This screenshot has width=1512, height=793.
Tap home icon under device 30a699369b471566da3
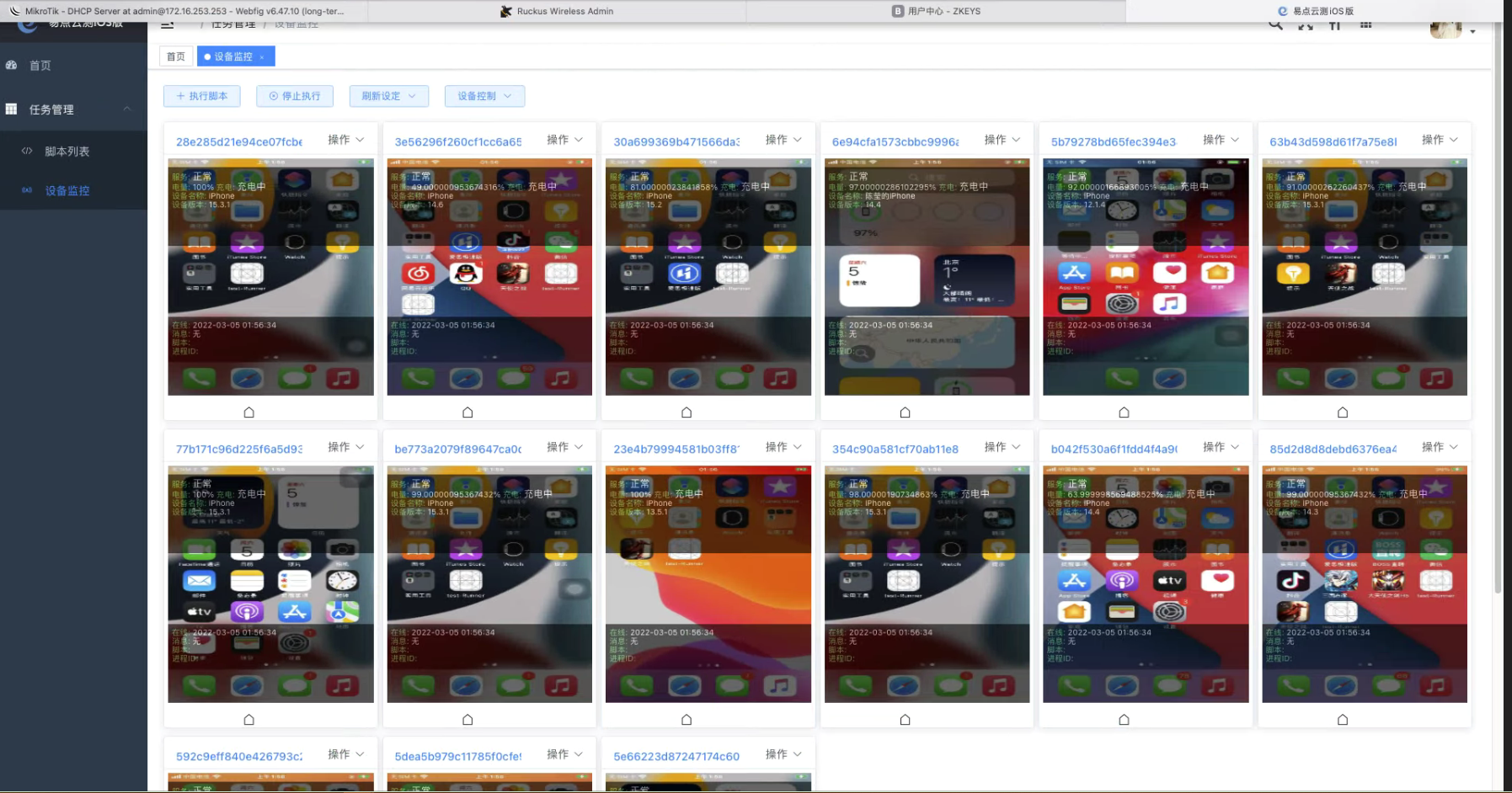(687, 412)
